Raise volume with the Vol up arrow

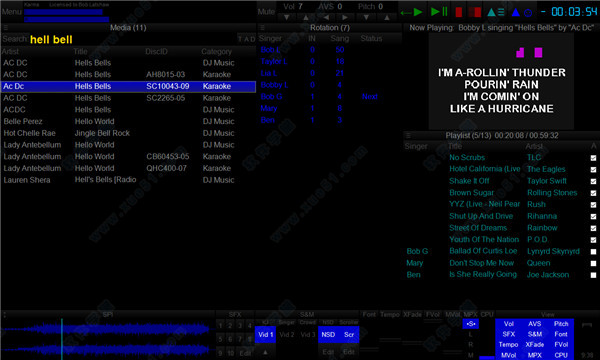[x=306, y=17]
